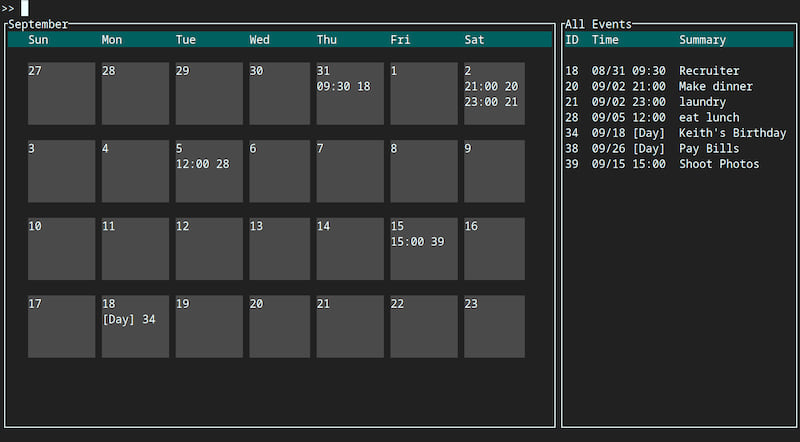Click the 21:00 20 entry on day 2

[491, 86]
